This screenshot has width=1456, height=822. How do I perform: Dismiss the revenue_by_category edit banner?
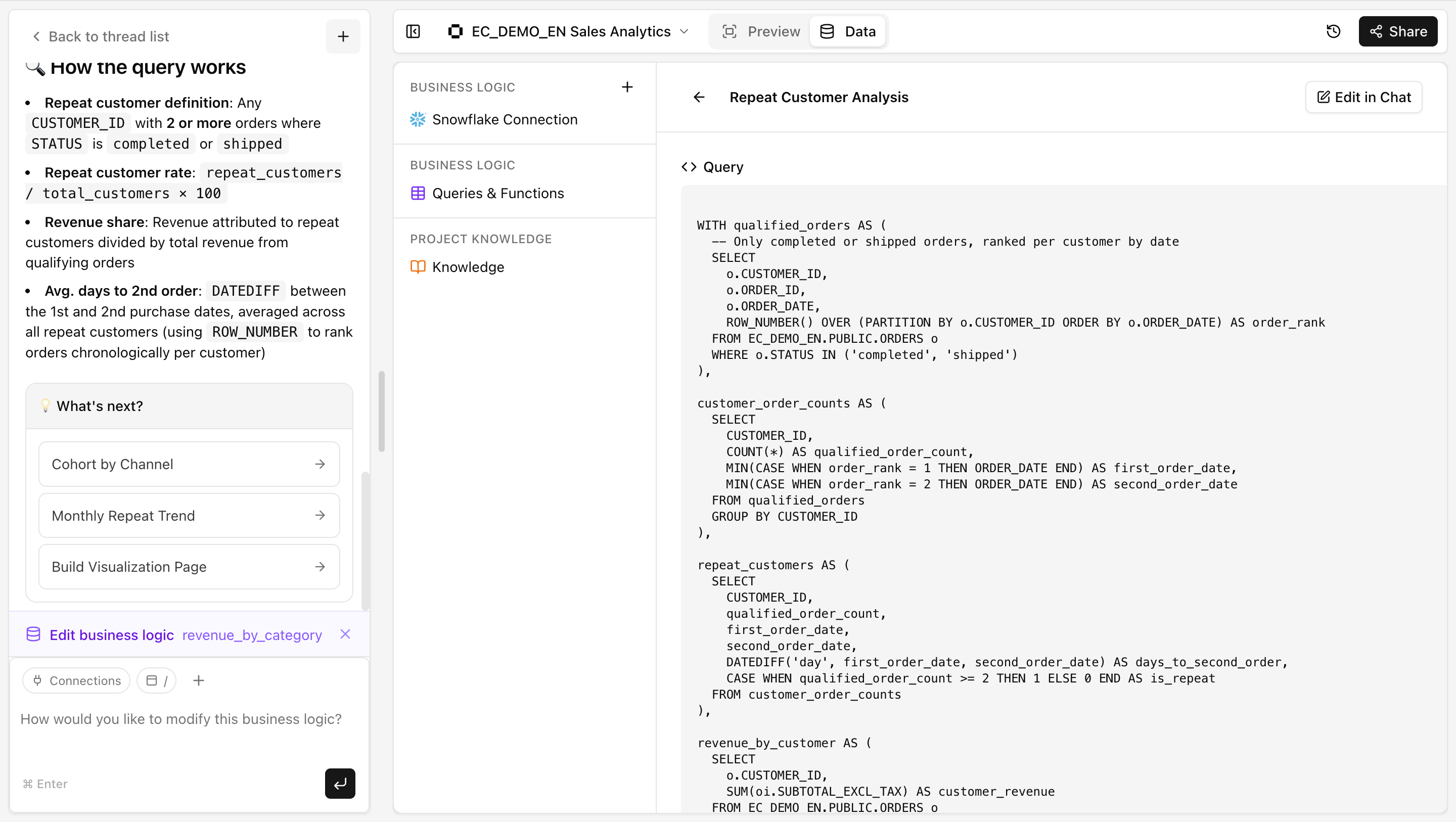click(345, 634)
